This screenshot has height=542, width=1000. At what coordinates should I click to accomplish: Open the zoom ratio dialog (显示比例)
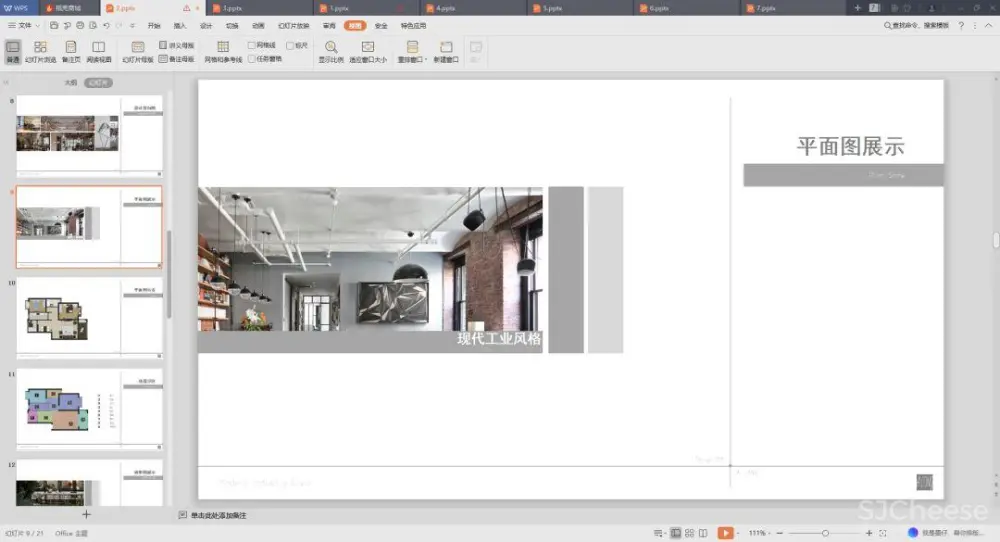tap(331, 51)
